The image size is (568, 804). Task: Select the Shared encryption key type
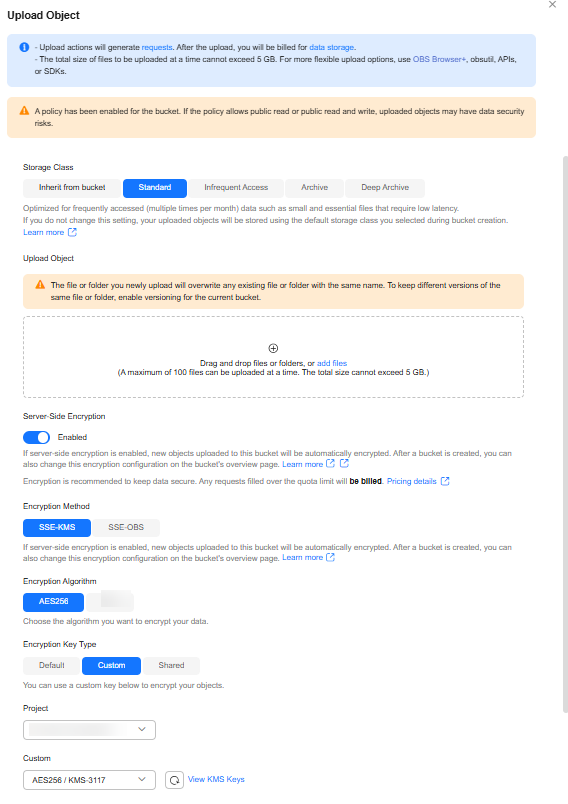point(171,665)
